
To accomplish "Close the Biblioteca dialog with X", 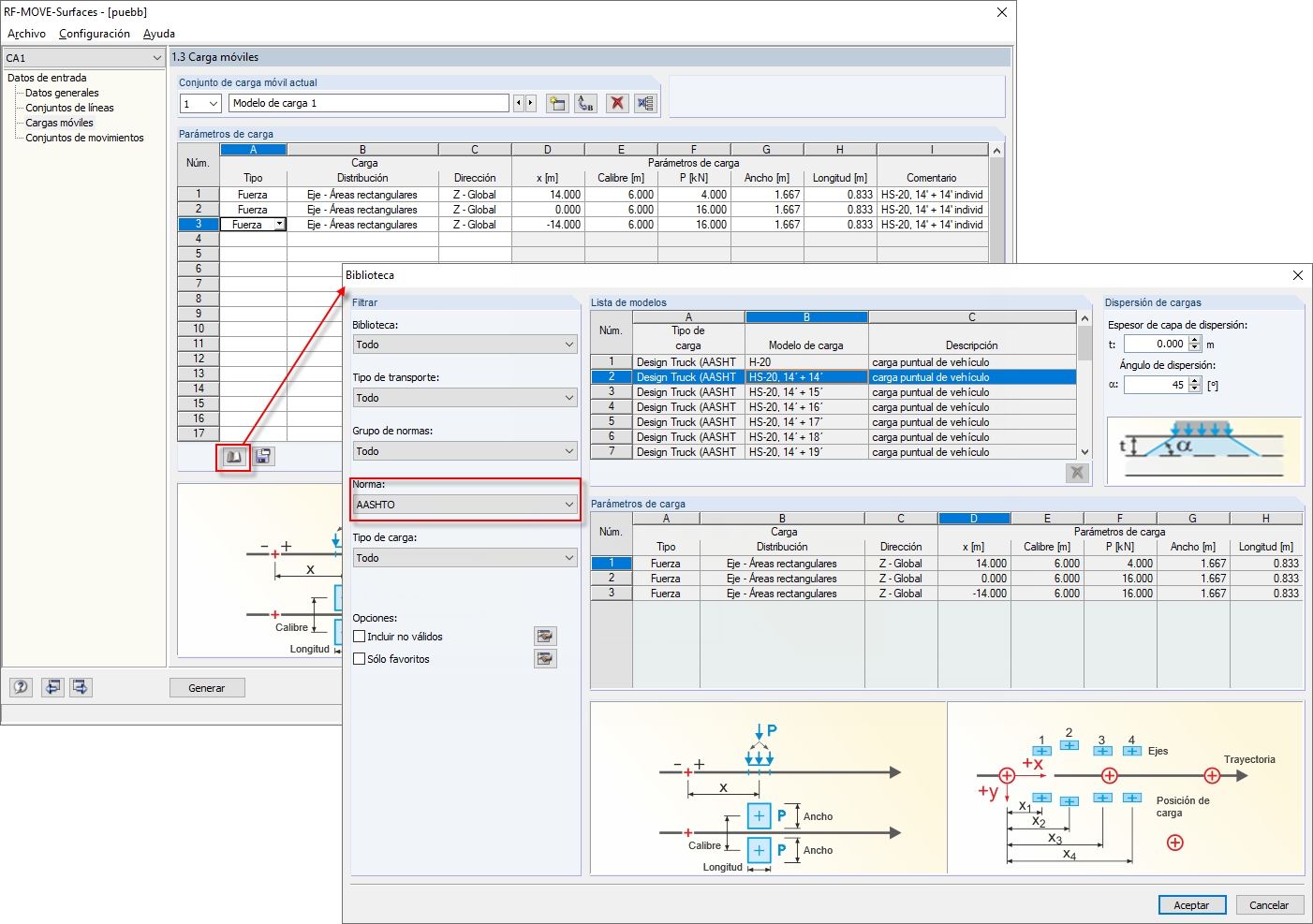I will [1297, 275].
